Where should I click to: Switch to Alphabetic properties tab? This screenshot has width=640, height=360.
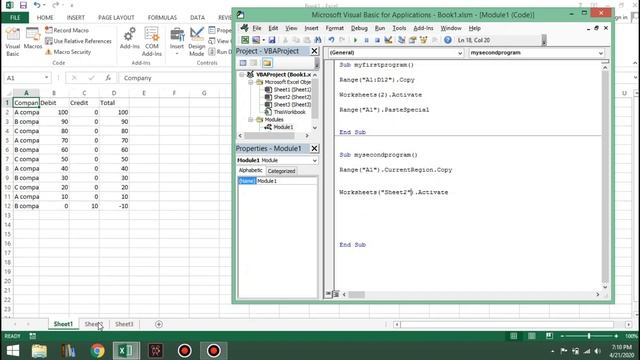click(x=251, y=170)
